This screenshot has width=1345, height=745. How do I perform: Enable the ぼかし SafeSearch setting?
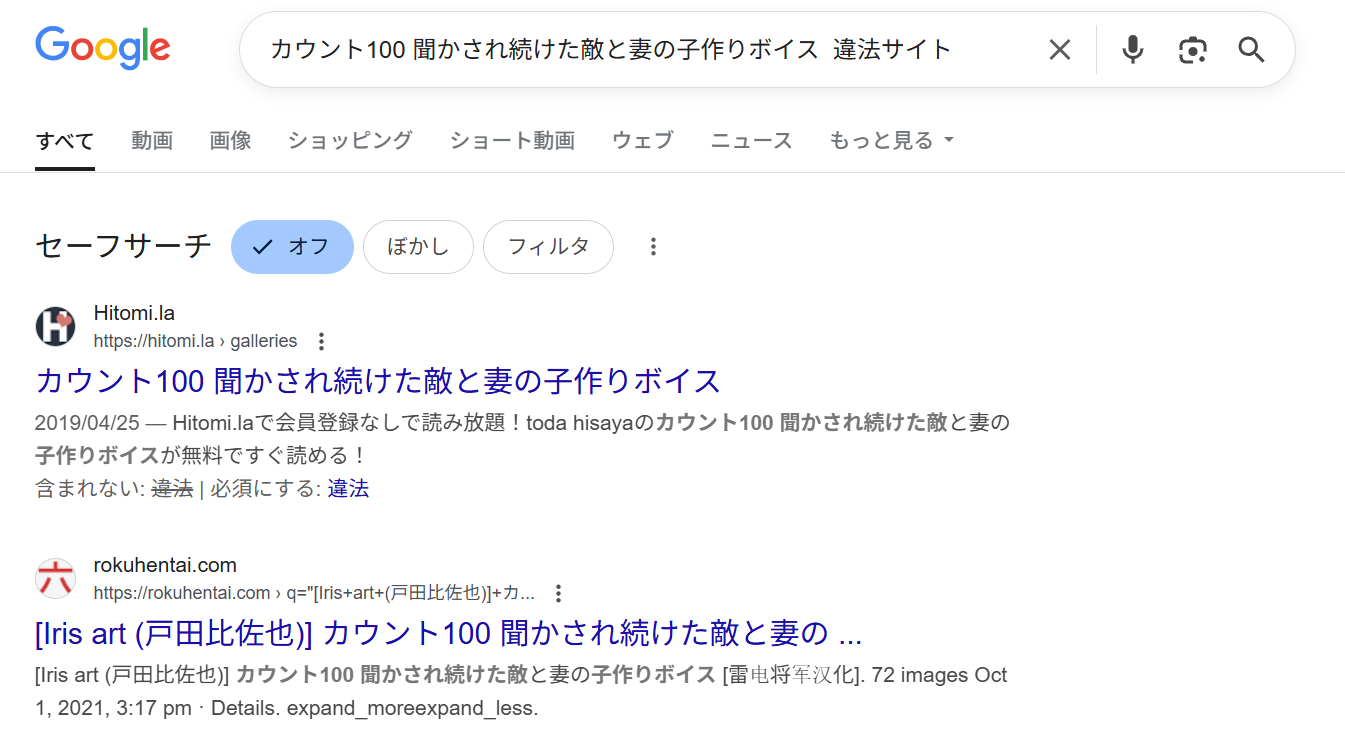(418, 246)
